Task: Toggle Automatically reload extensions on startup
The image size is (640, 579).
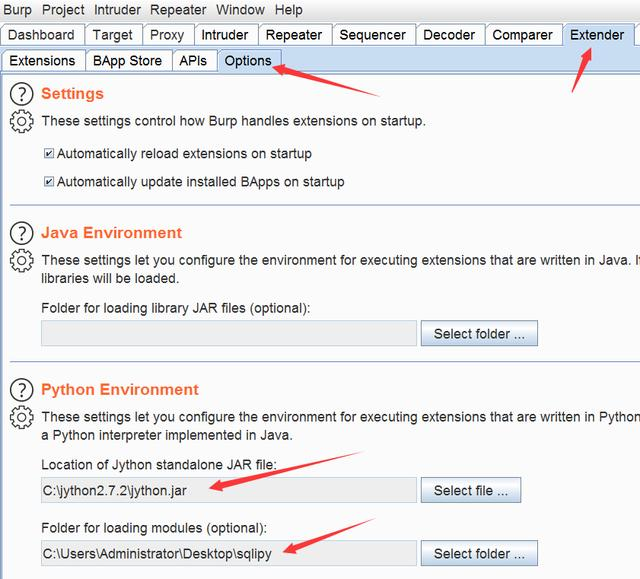Action: (x=49, y=154)
